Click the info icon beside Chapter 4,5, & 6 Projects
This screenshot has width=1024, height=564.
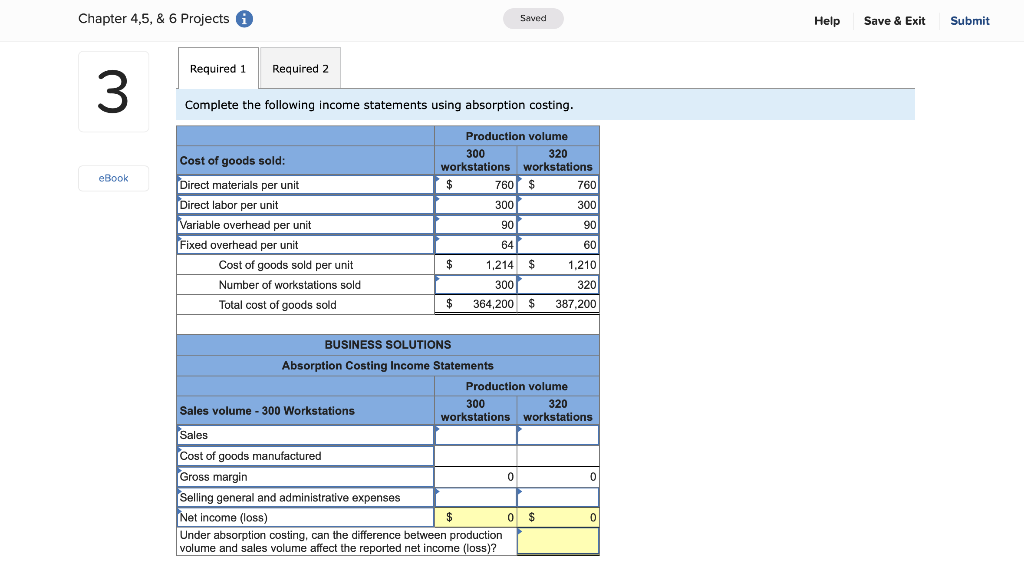pos(245,19)
